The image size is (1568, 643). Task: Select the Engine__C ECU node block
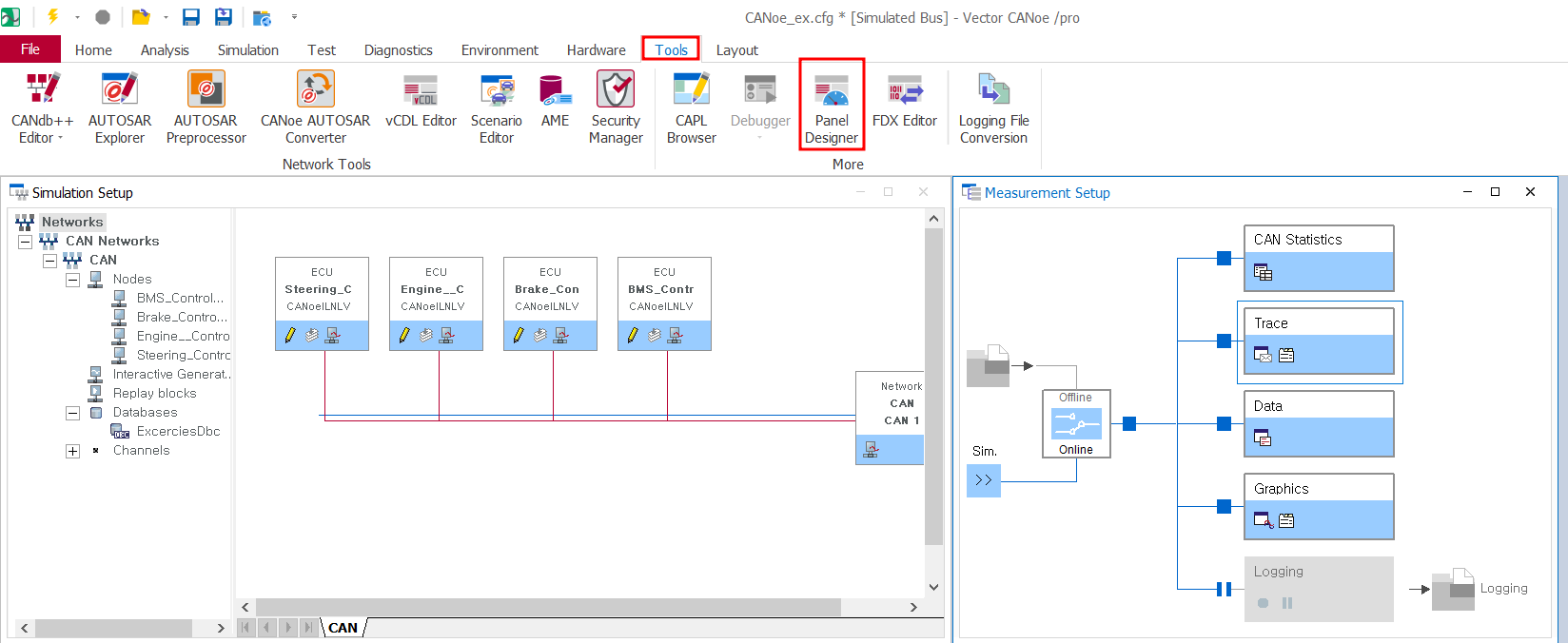tap(436, 303)
